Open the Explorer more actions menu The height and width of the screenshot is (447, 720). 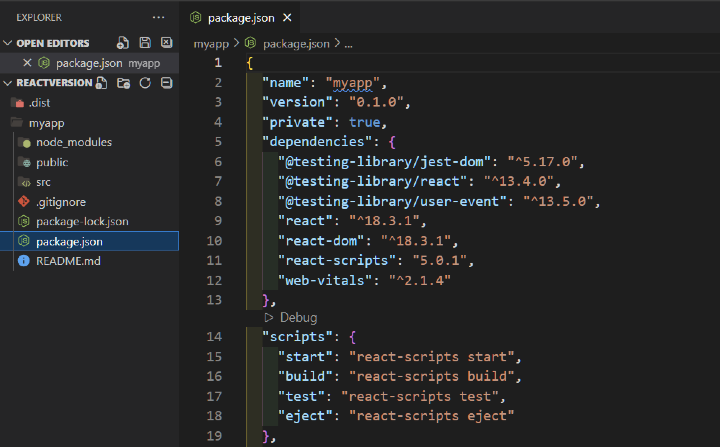tap(158, 17)
